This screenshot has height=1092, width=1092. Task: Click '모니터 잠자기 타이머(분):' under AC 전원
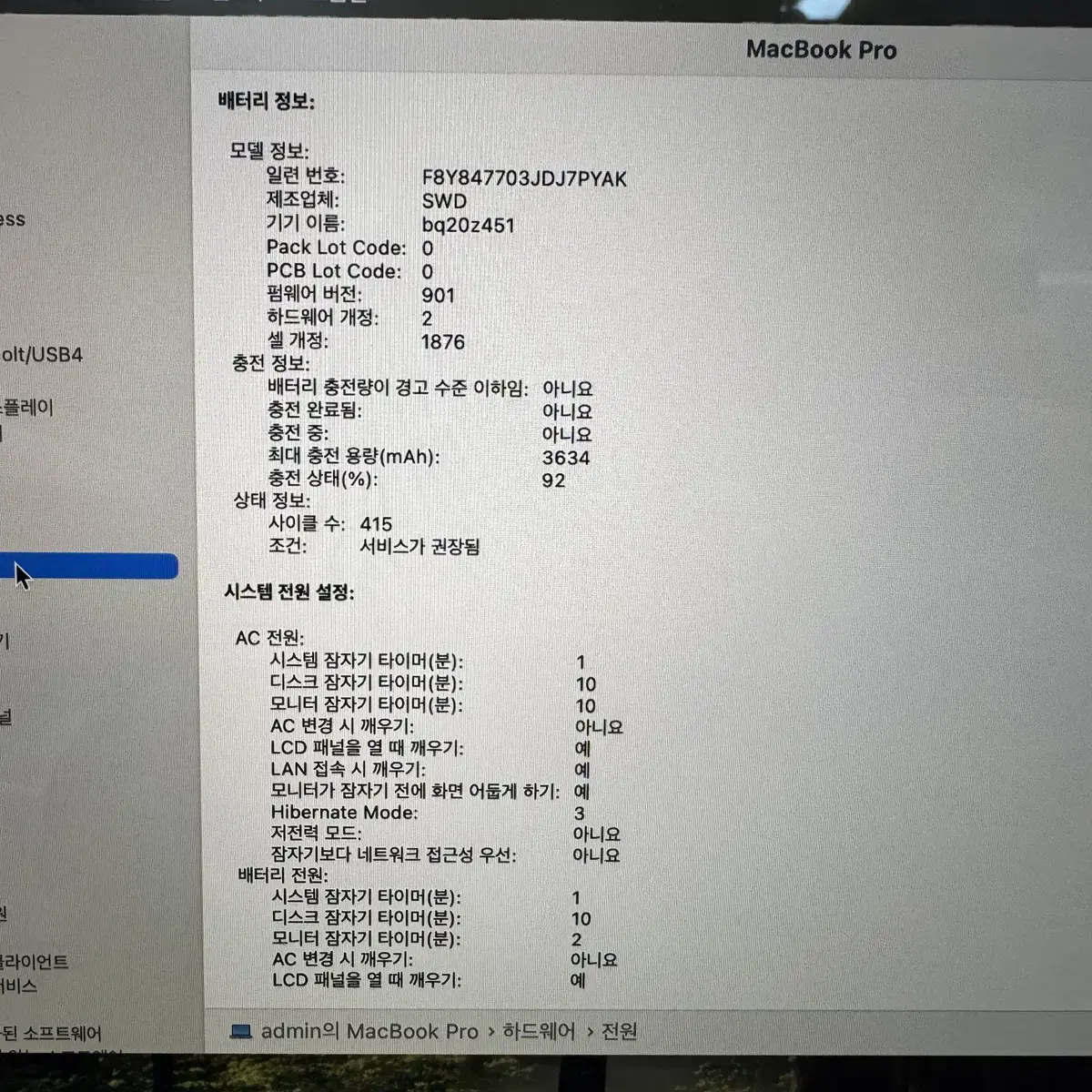366,704
